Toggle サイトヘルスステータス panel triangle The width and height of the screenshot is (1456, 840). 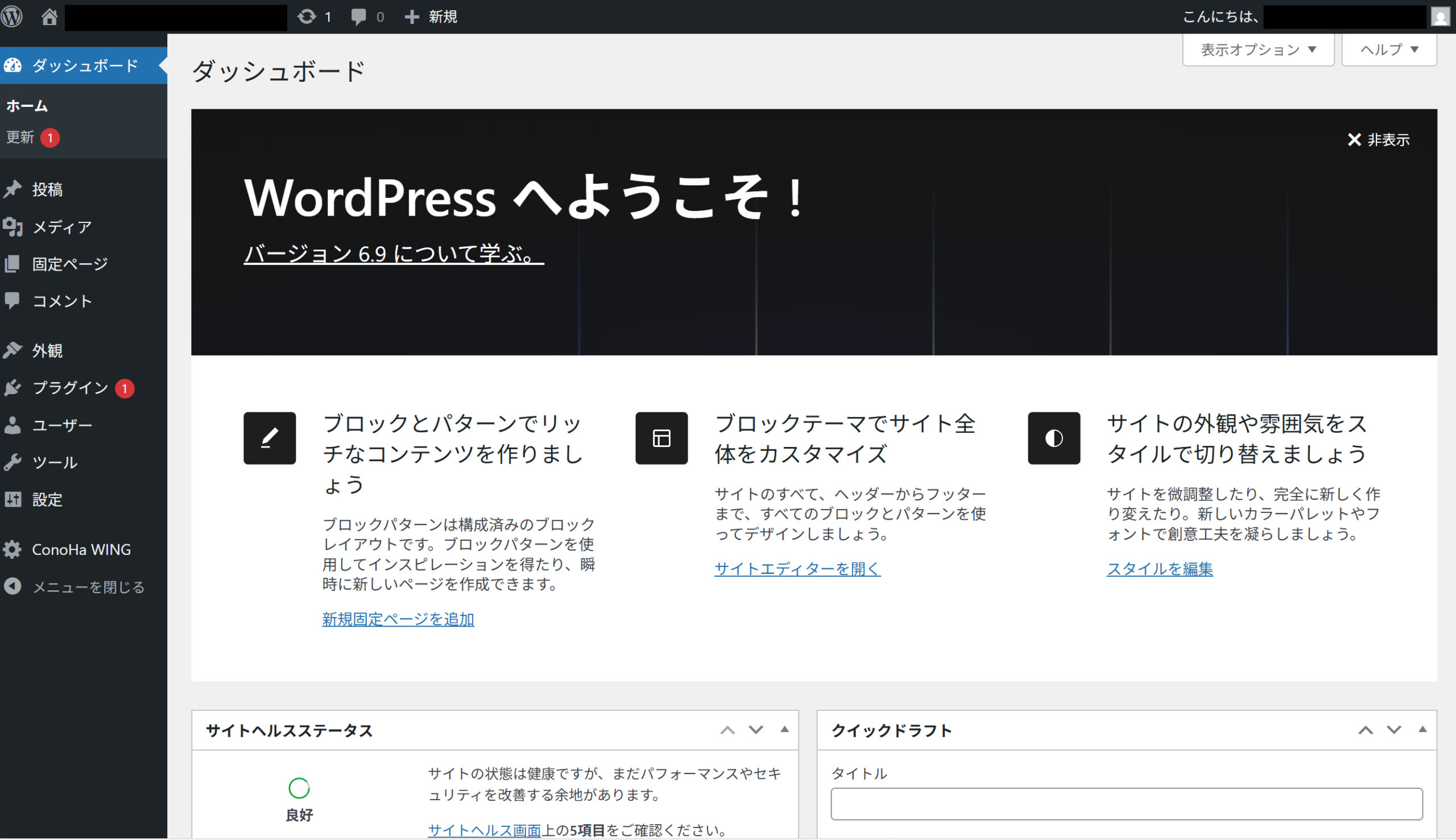point(784,730)
